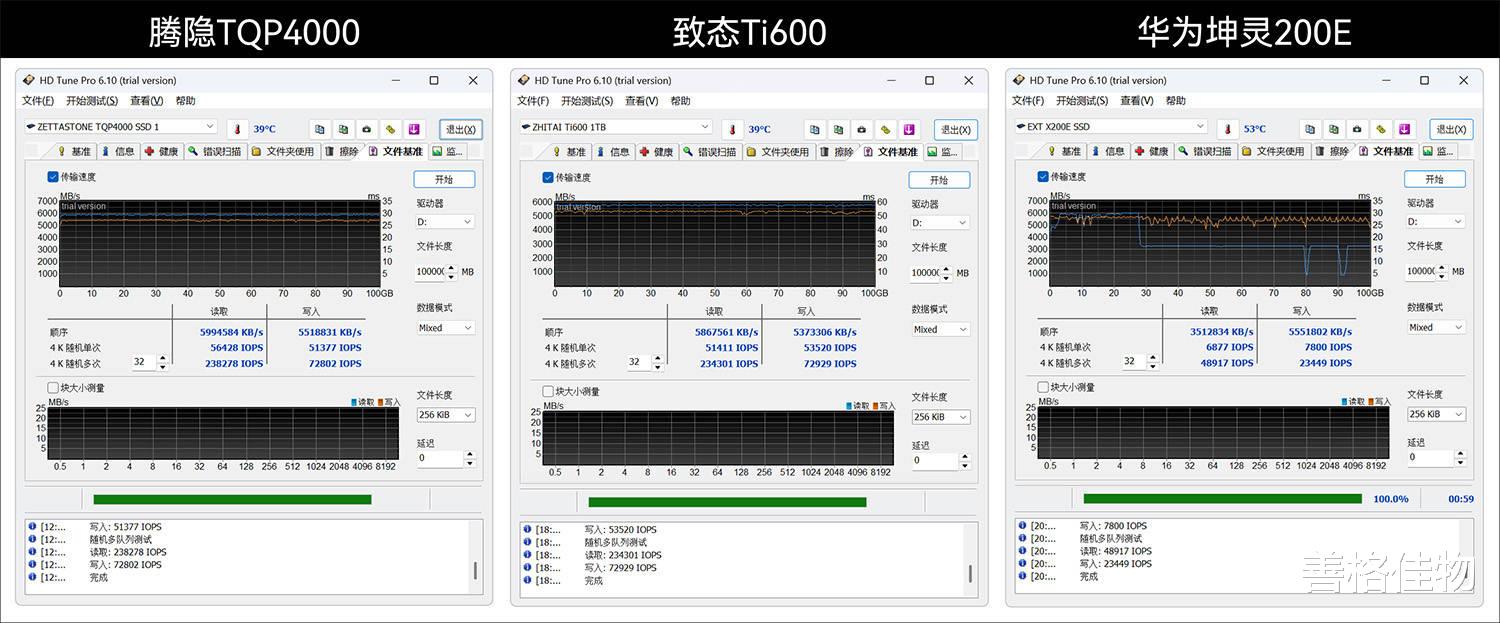The width and height of the screenshot is (1500, 623).
Task: Click 退出(X) button in X200E window
Action: click(1451, 129)
